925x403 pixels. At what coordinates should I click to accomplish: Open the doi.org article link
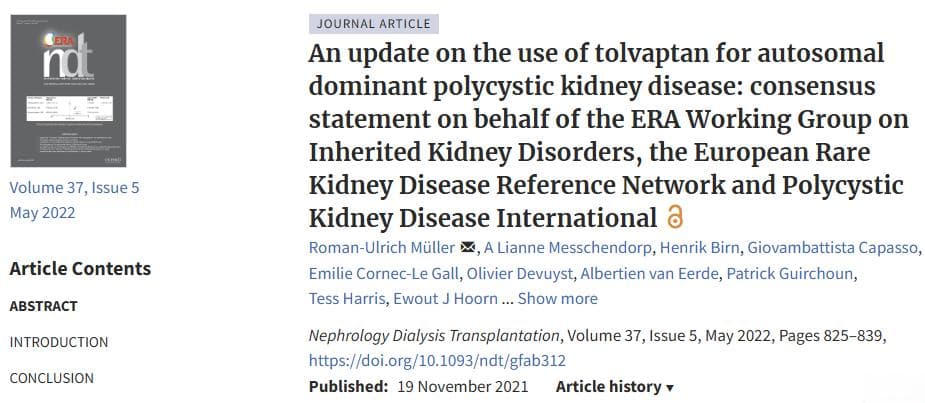coord(437,361)
